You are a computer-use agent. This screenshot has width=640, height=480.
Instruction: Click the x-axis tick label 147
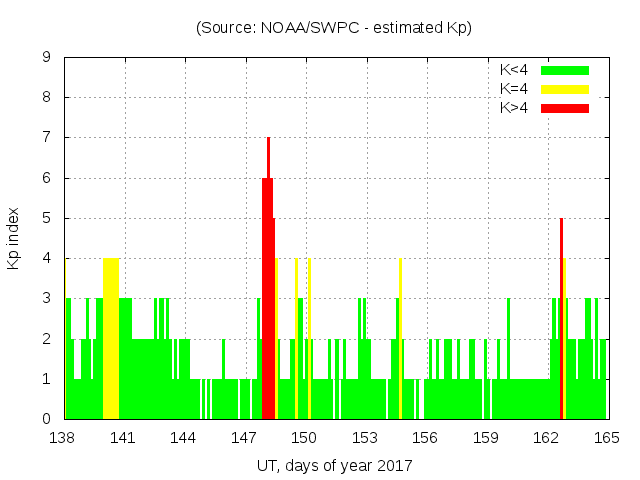pos(245,439)
